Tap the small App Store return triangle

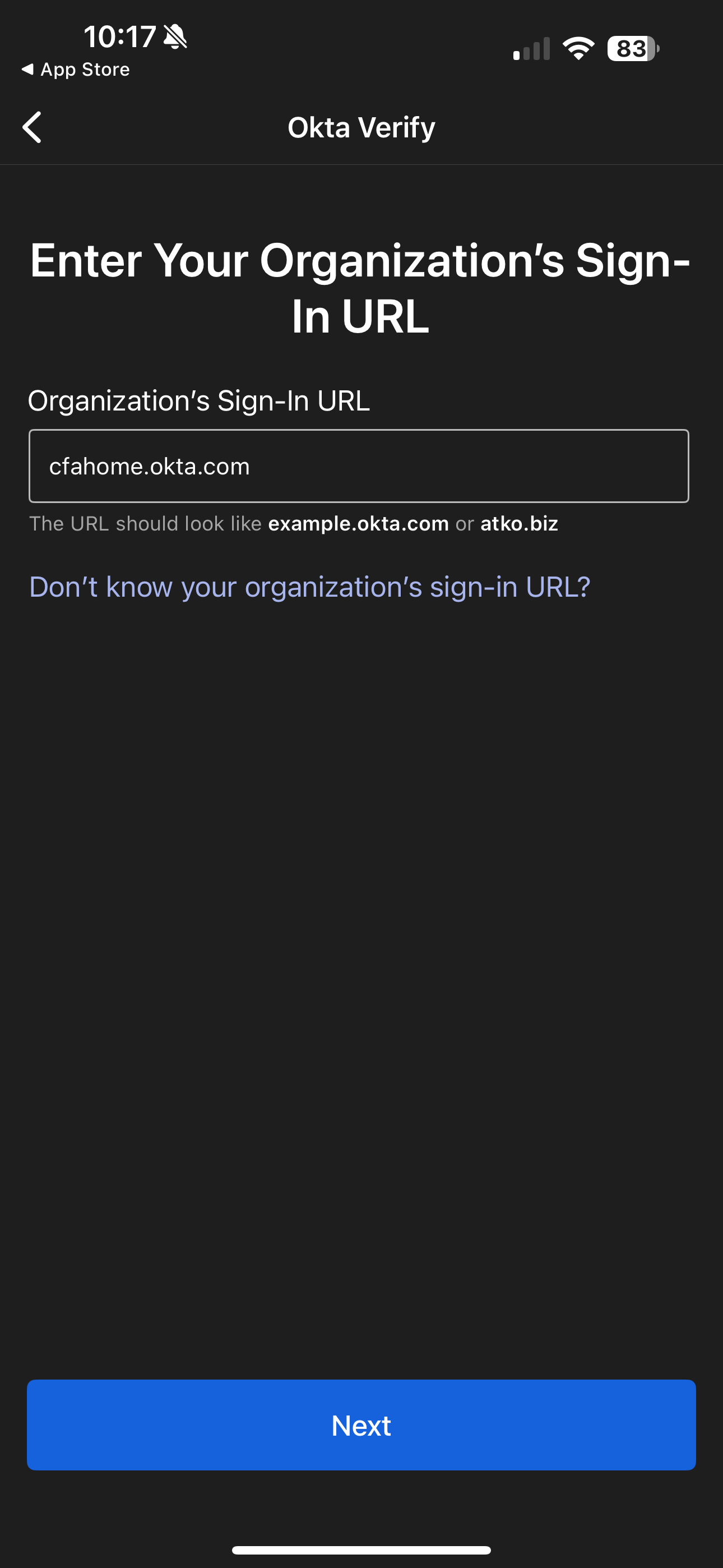point(27,70)
